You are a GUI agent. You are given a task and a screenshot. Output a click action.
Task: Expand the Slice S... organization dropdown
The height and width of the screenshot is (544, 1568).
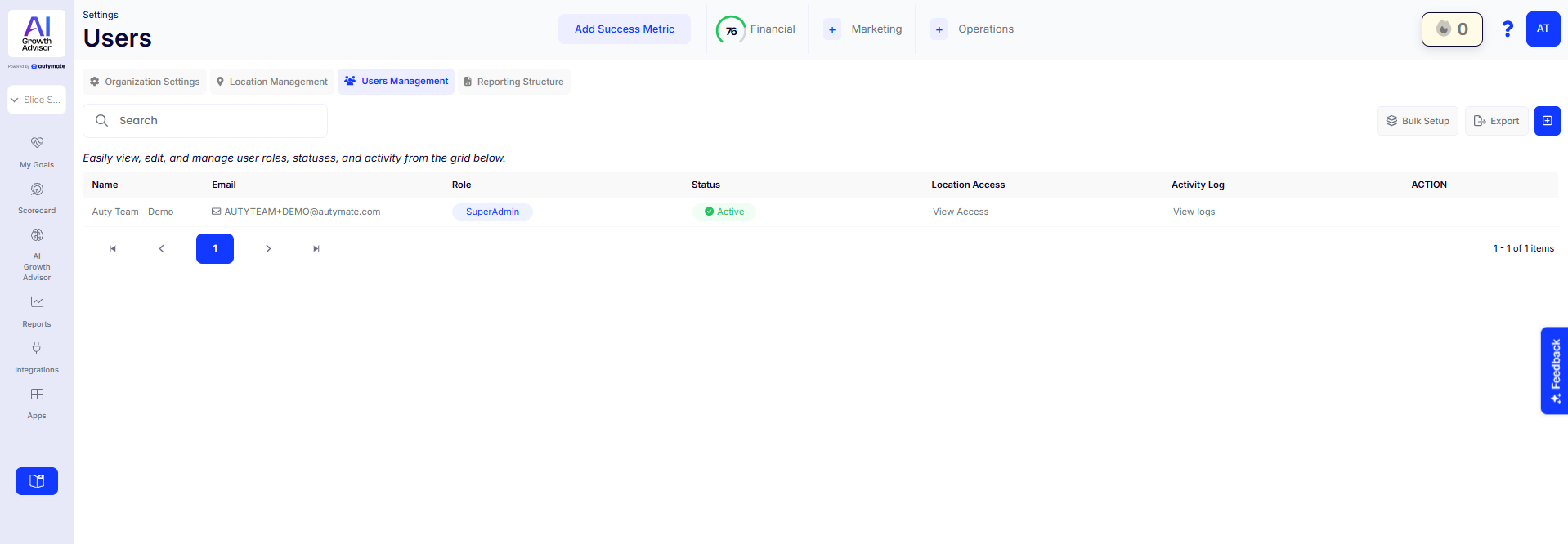click(x=37, y=100)
